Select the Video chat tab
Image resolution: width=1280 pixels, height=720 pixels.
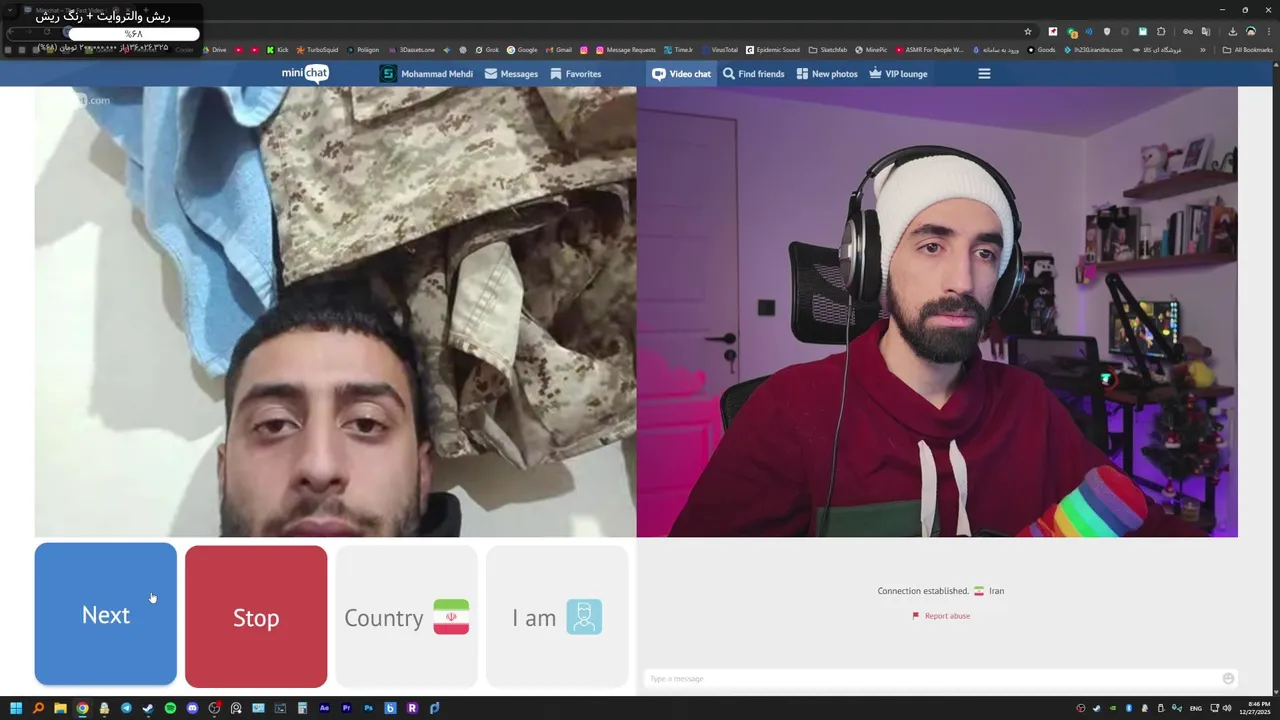[x=682, y=74]
